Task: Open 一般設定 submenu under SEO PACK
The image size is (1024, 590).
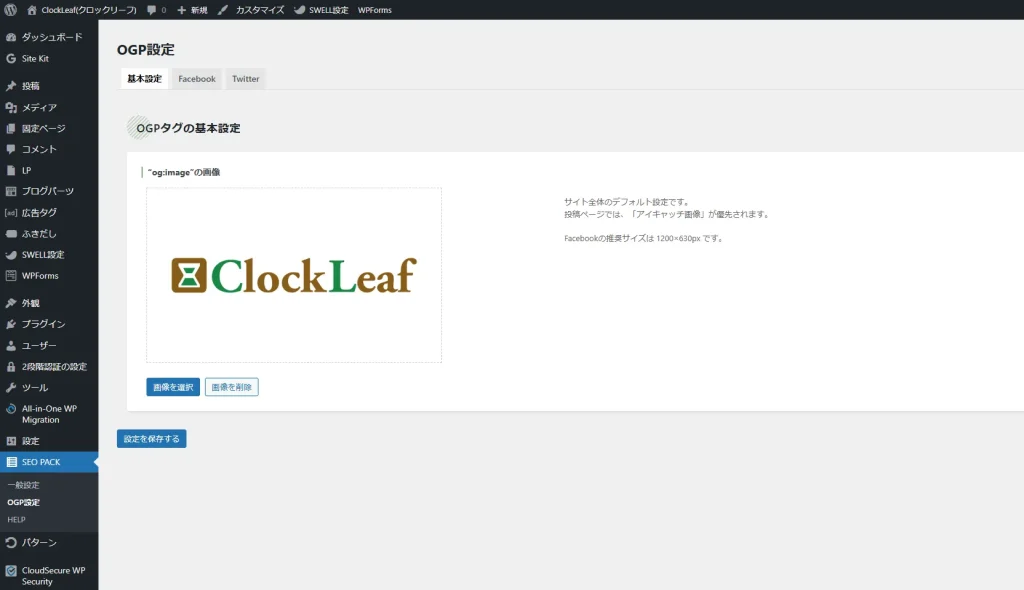Action: click(x=23, y=485)
